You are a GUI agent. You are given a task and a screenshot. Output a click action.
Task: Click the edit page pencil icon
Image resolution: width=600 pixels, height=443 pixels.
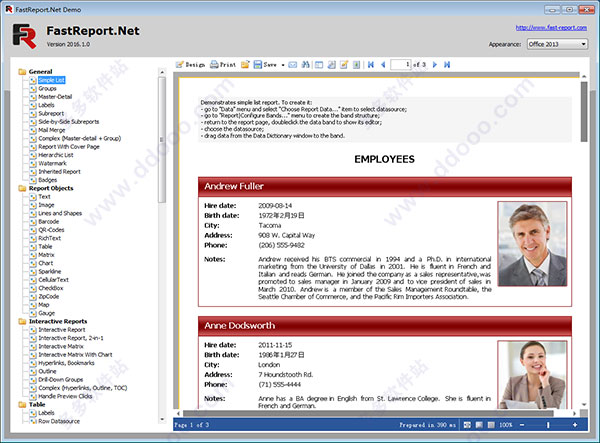click(344, 65)
